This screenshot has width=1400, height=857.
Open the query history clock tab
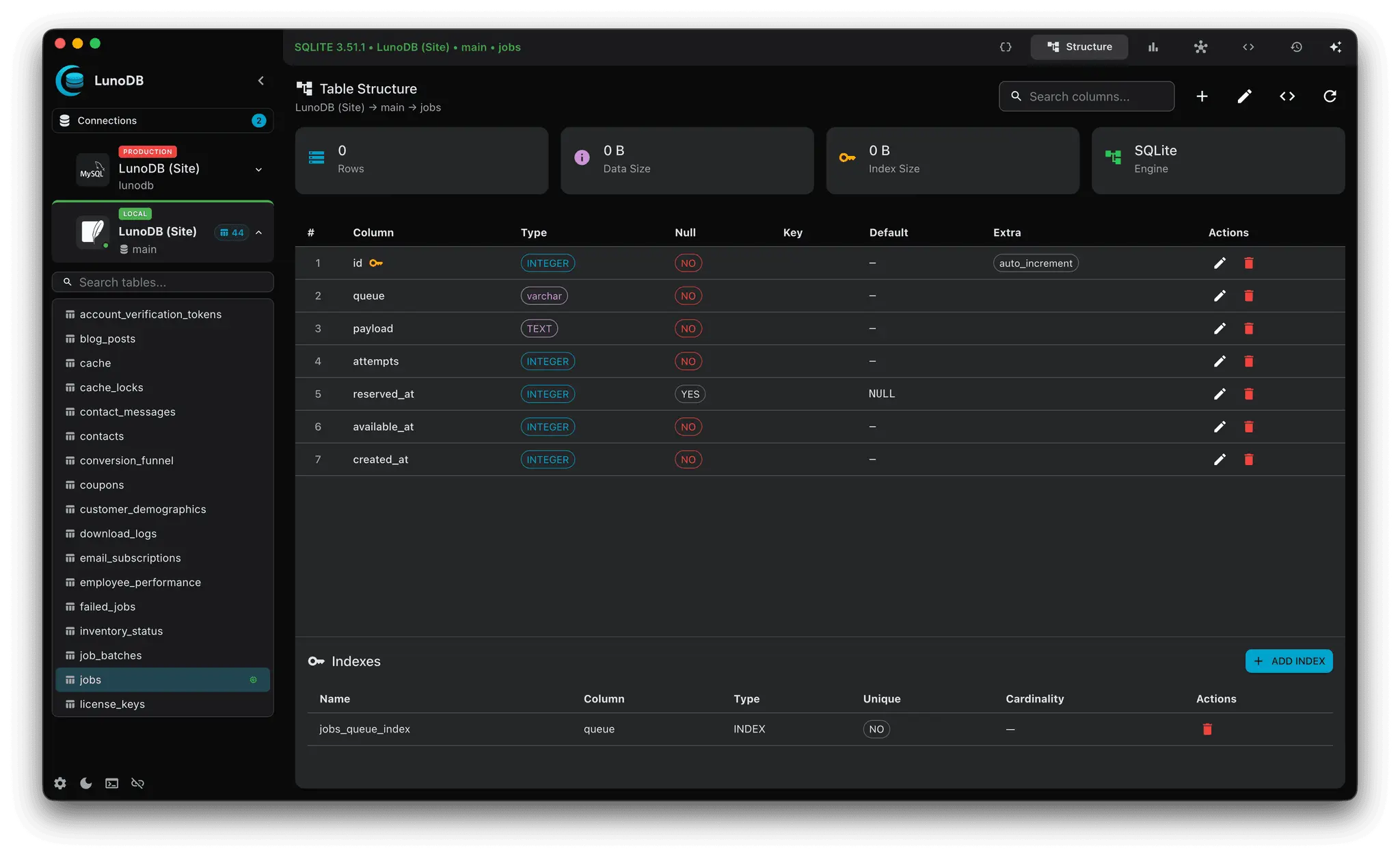coord(1296,47)
